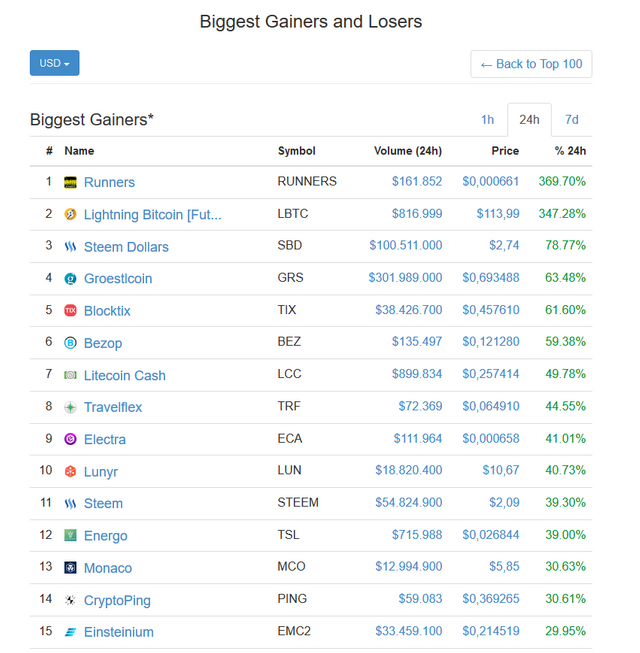Open the Einsteinium link
The height and width of the screenshot is (653, 640).
click(x=119, y=632)
